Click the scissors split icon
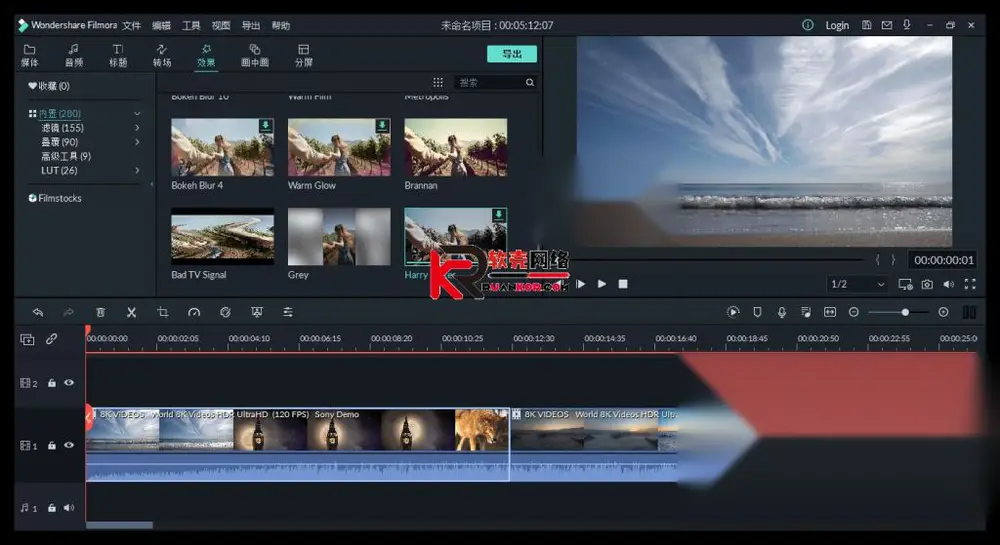The image size is (1000, 545). tap(131, 312)
